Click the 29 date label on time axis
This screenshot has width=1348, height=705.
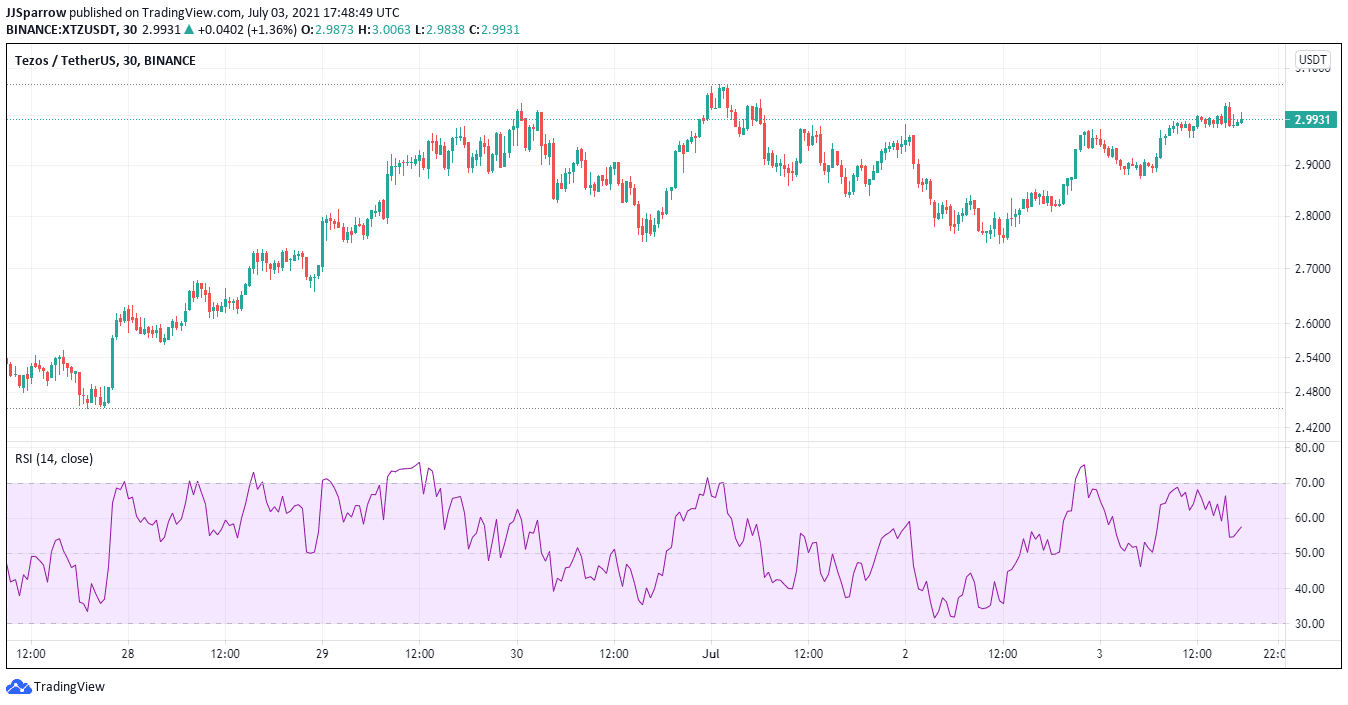click(322, 654)
